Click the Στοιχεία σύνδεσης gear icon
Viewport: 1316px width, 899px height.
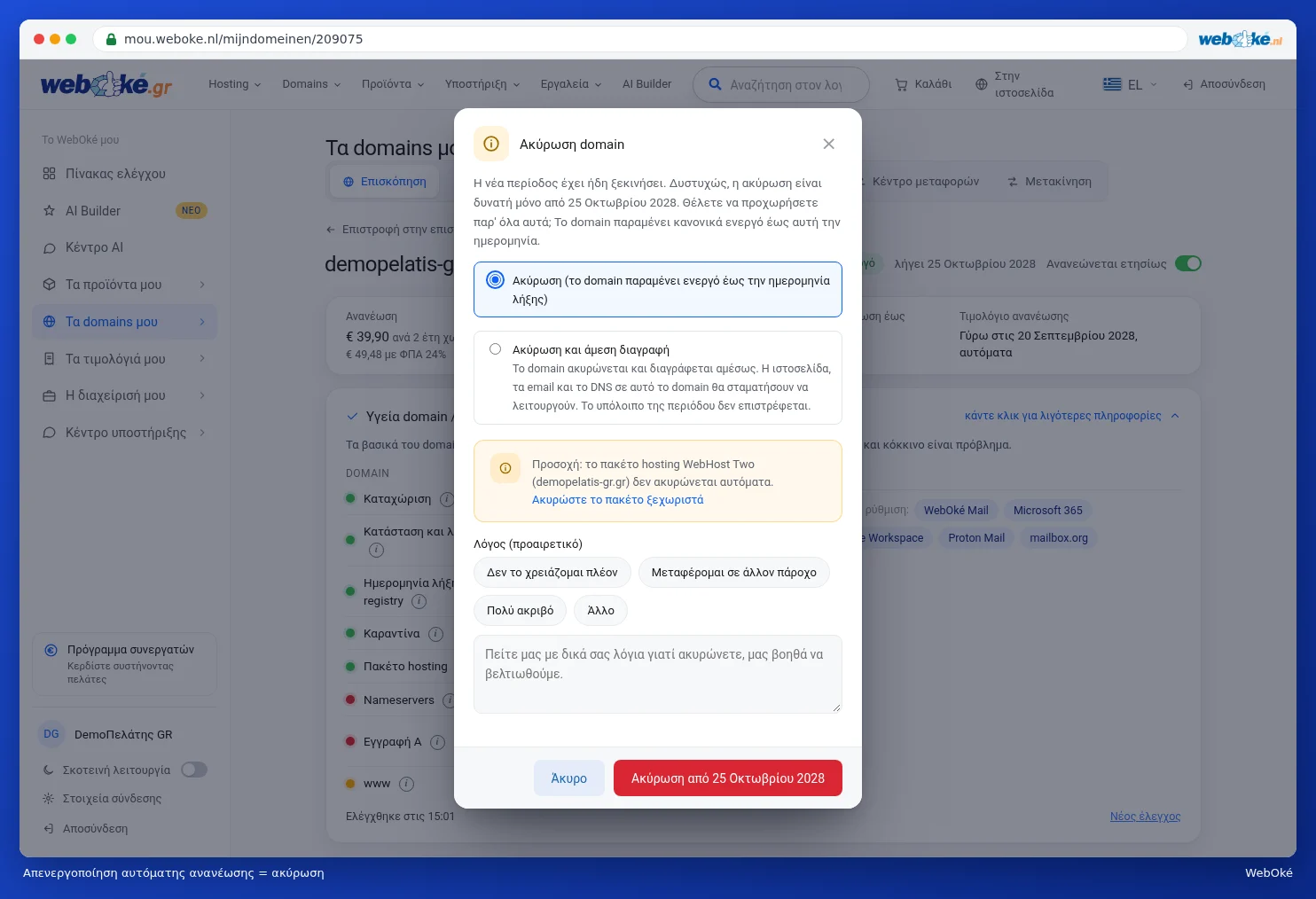[x=49, y=799]
